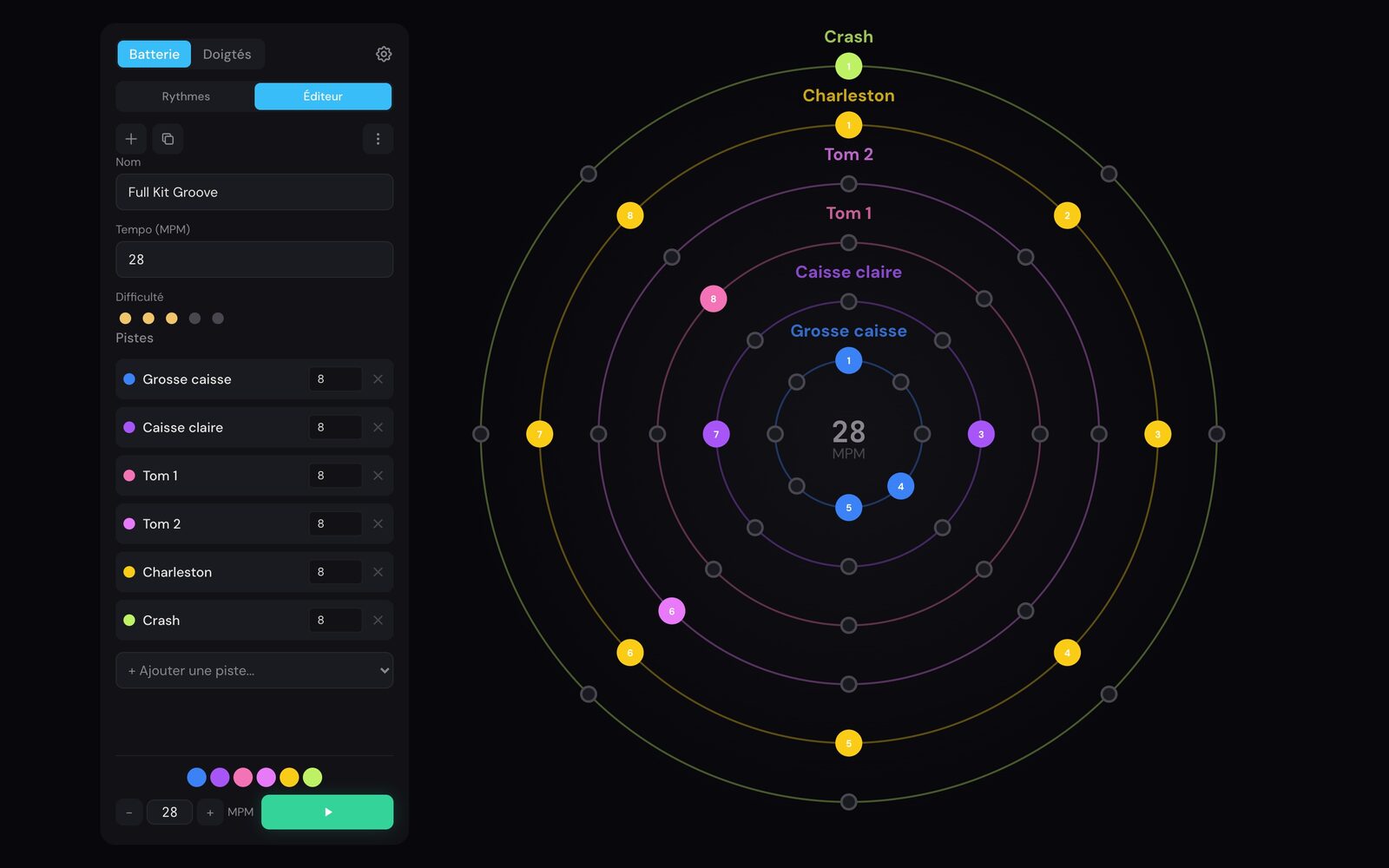
Task: Remove the Tom 1 track
Action: click(378, 476)
